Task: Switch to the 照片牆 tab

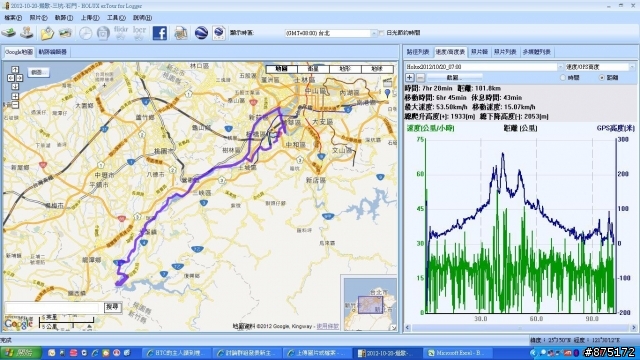Action: click(x=479, y=52)
